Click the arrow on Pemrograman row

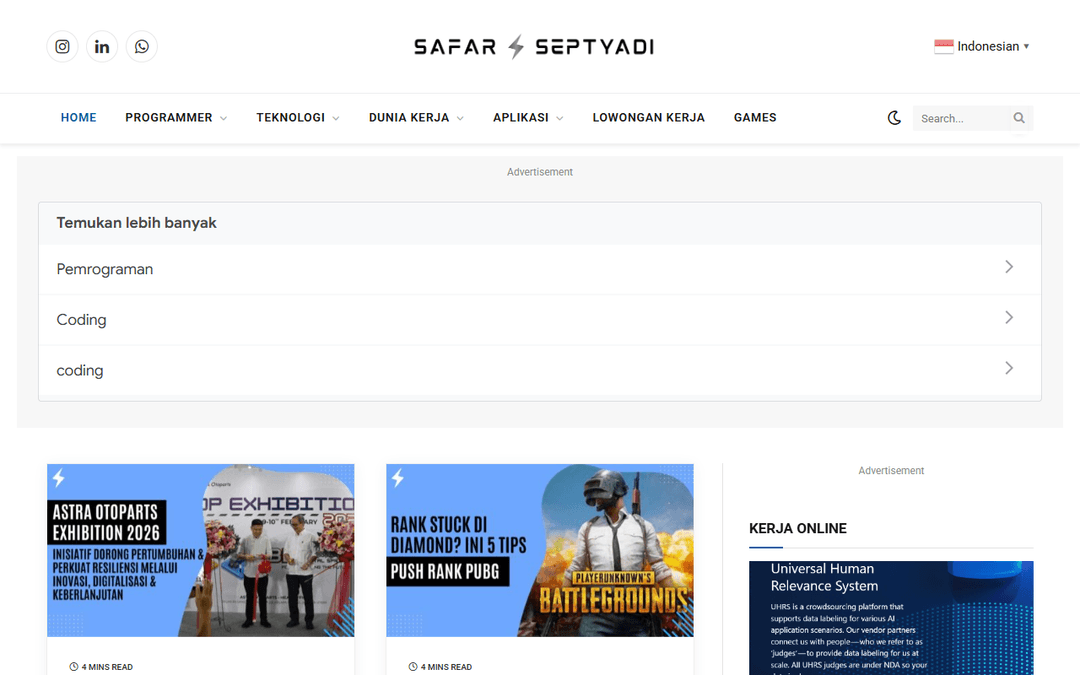1009,267
